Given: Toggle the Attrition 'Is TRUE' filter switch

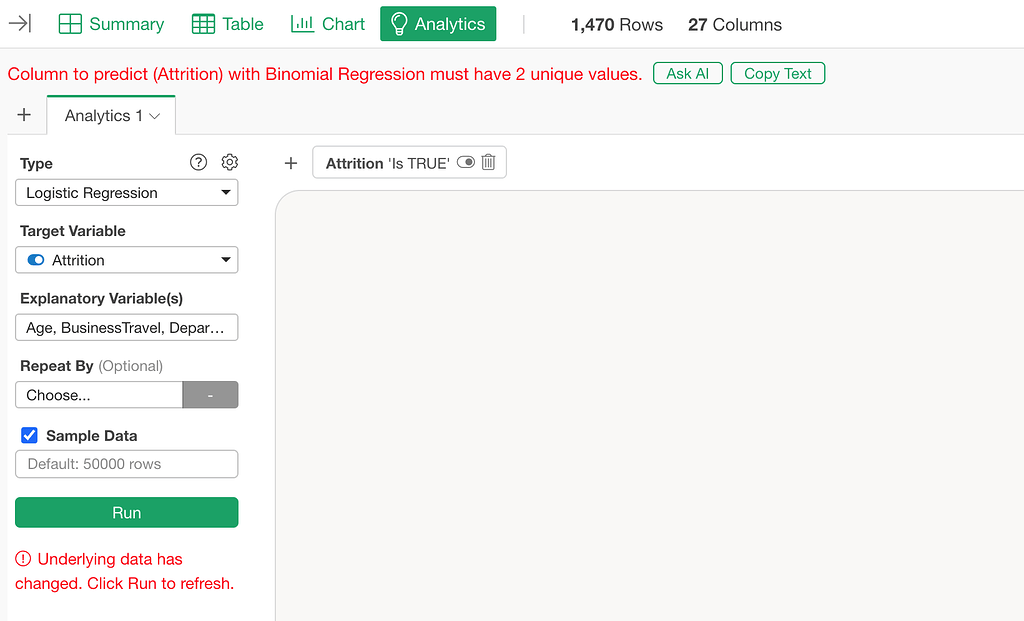Looking at the screenshot, I should [466, 162].
